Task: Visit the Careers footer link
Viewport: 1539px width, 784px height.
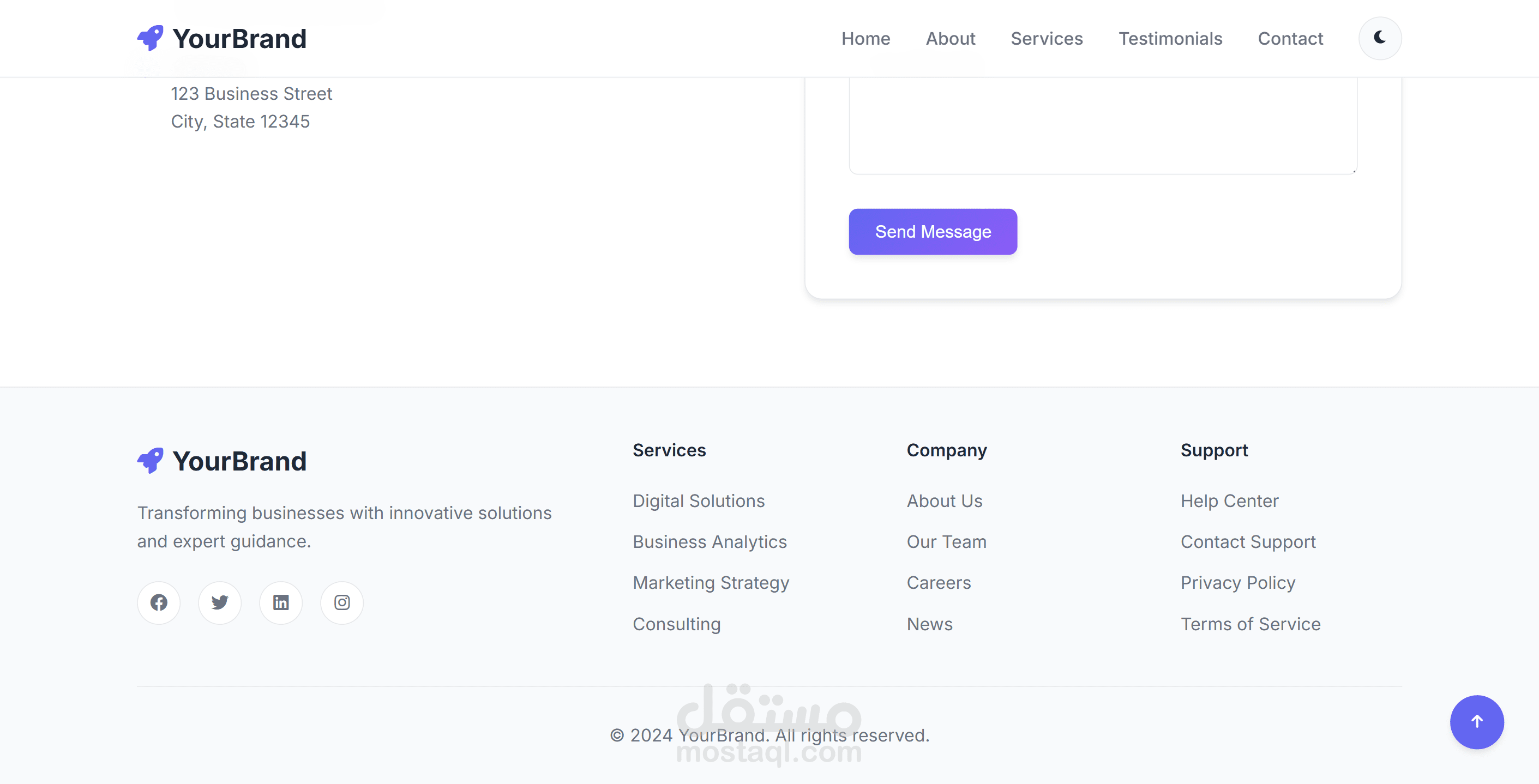Action: [939, 582]
